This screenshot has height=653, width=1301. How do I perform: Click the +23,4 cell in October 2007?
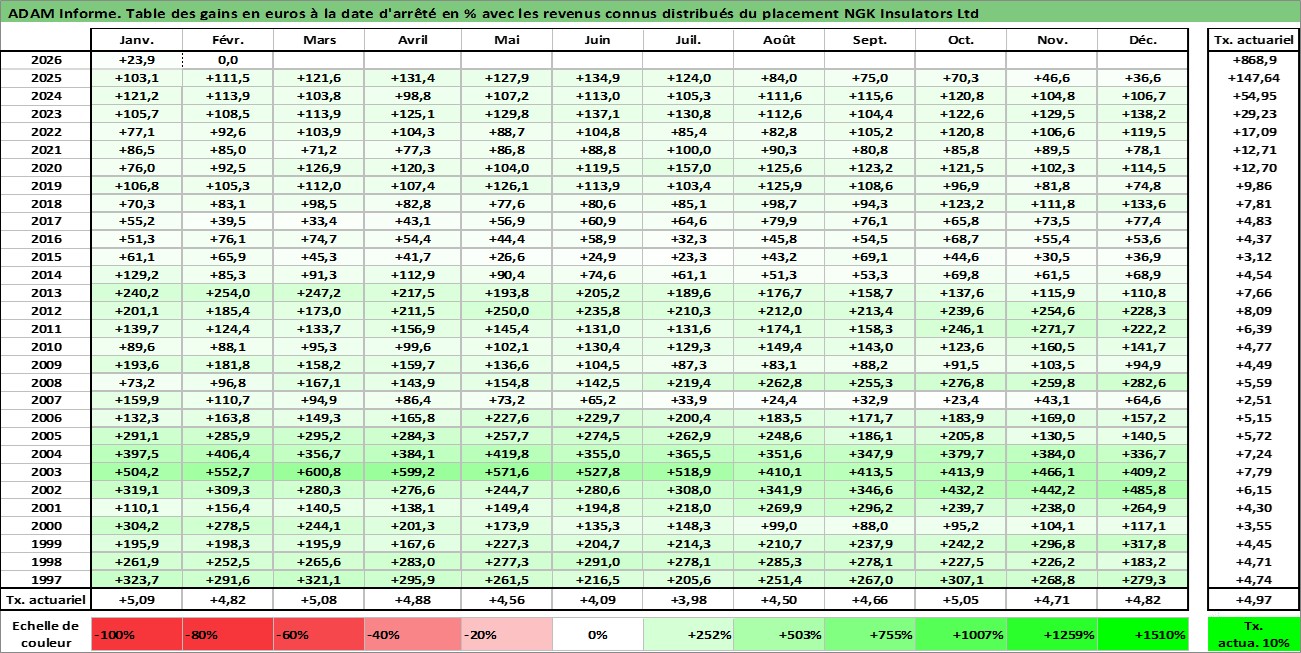coord(961,400)
